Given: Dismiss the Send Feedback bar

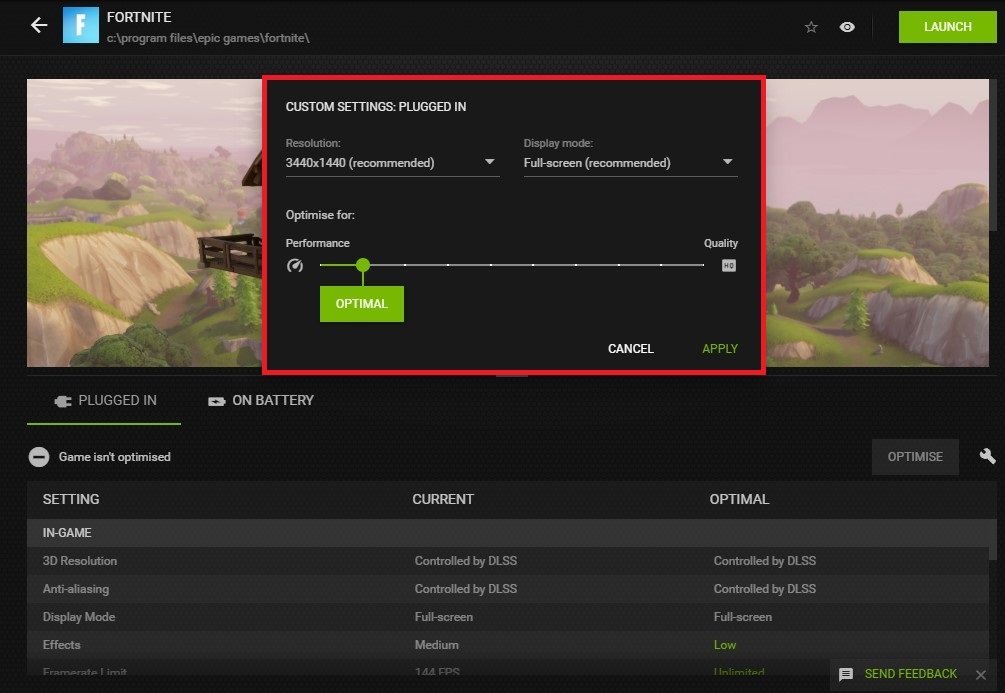Looking at the screenshot, I should tap(981, 674).
